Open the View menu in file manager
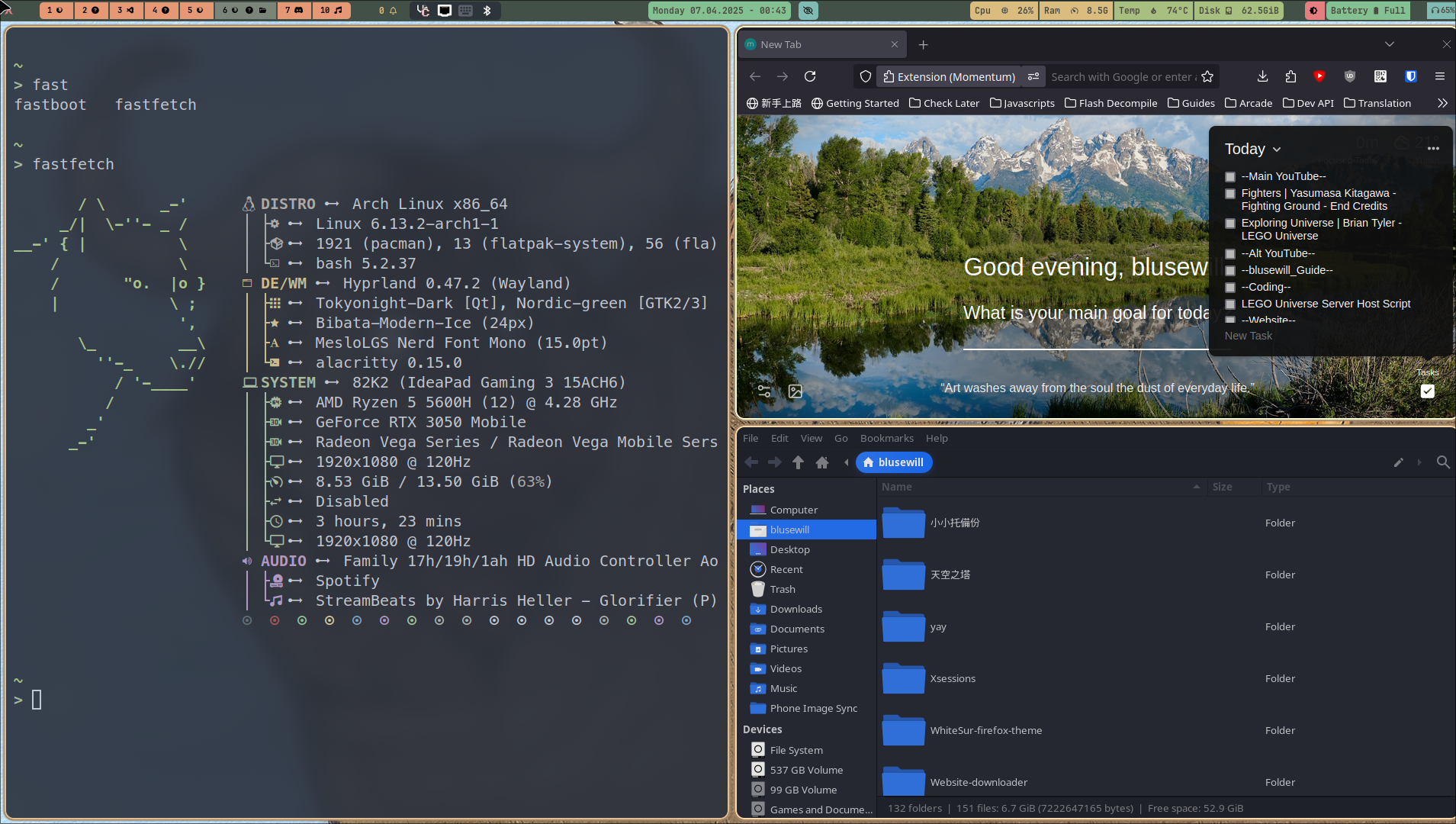This screenshot has width=1456, height=824. 811,438
